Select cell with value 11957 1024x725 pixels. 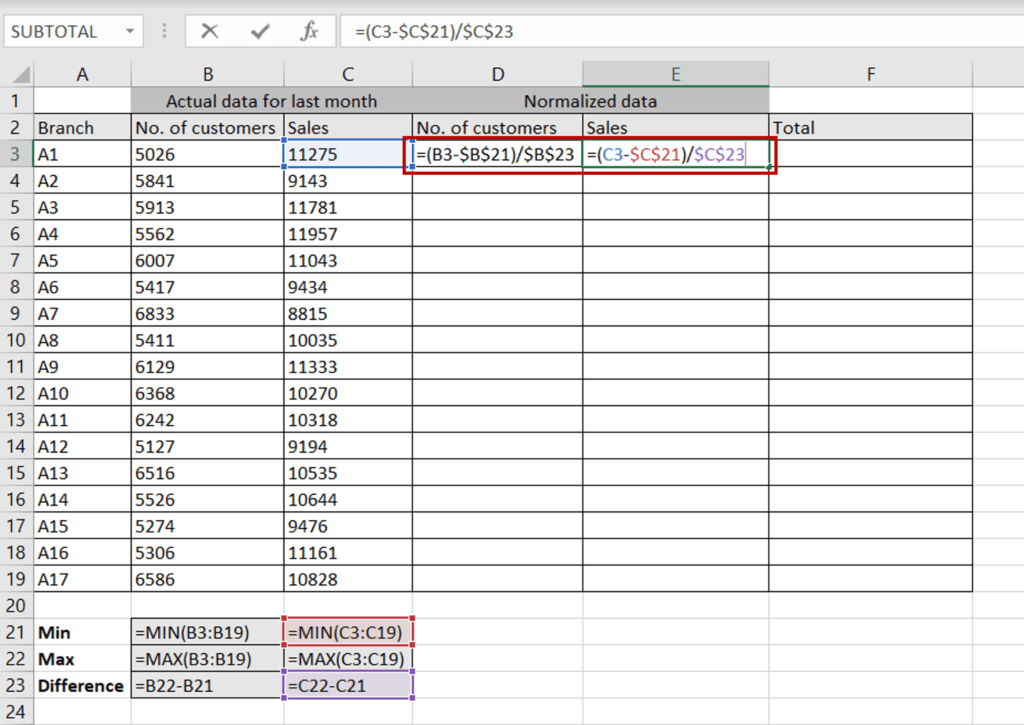pos(348,234)
